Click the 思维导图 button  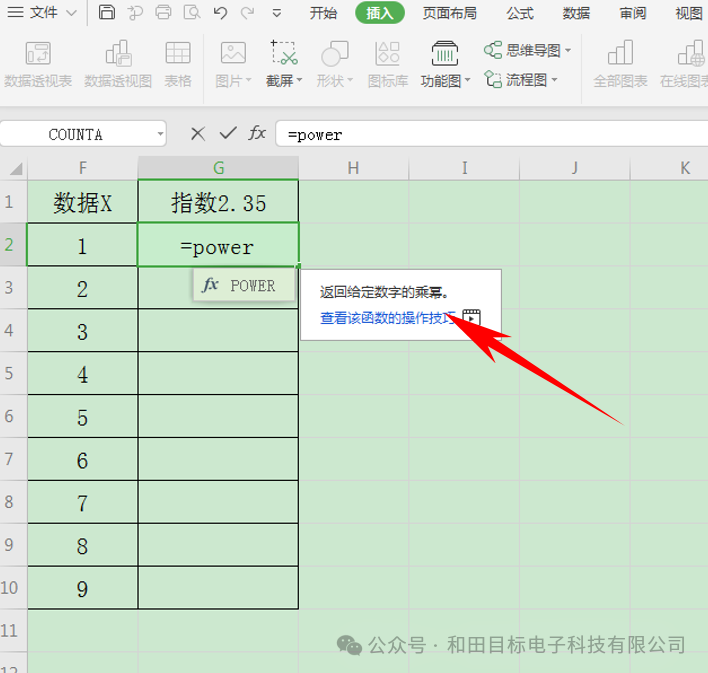click(x=522, y=50)
